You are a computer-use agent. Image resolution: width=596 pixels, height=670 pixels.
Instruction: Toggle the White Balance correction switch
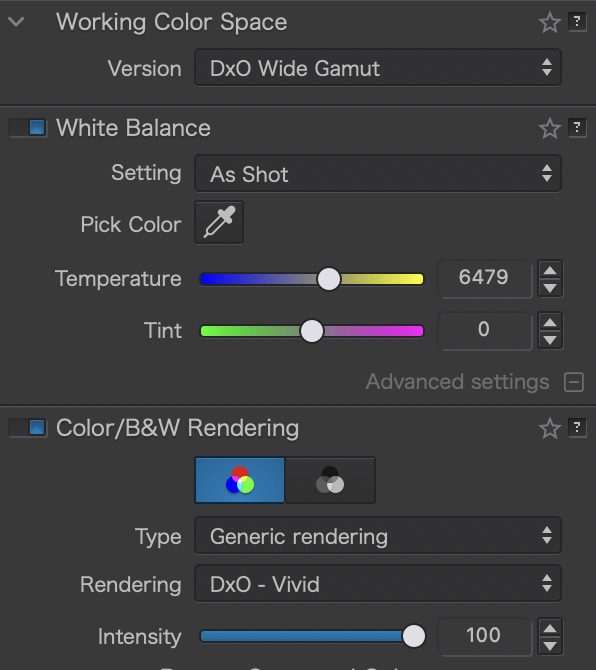coord(27,128)
